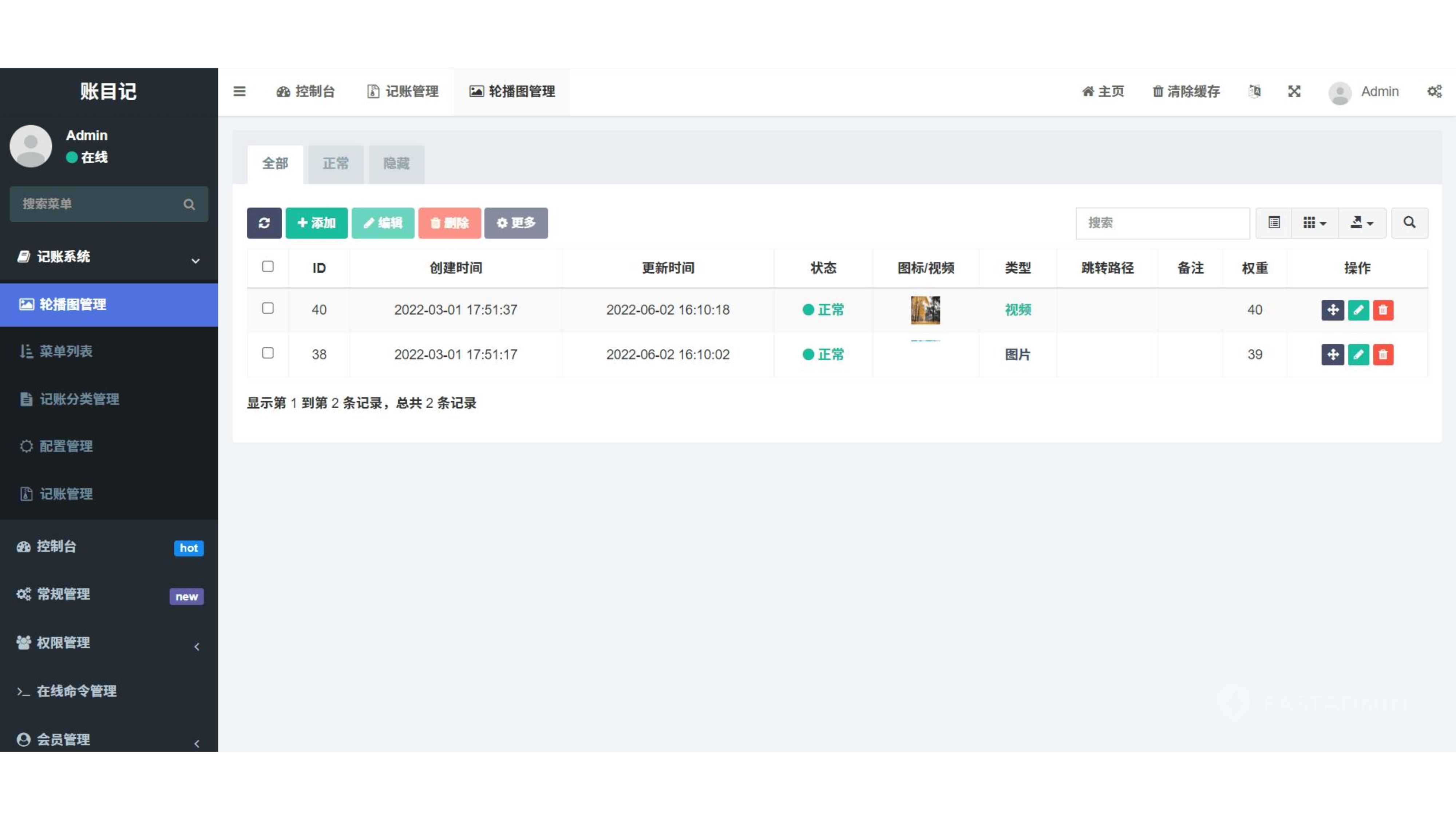Collapse the 记账系统 sidebar group
The height and width of the screenshot is (819, 1456).
pyautogui.click(x=109, y=257)
